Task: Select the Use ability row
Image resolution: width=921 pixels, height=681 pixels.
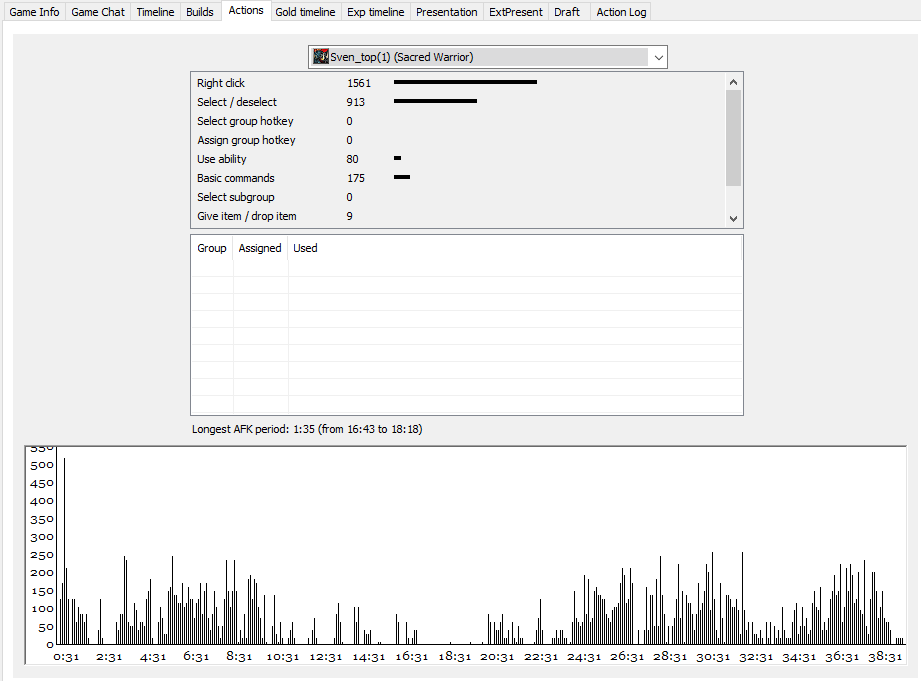Action: [458, 159]
